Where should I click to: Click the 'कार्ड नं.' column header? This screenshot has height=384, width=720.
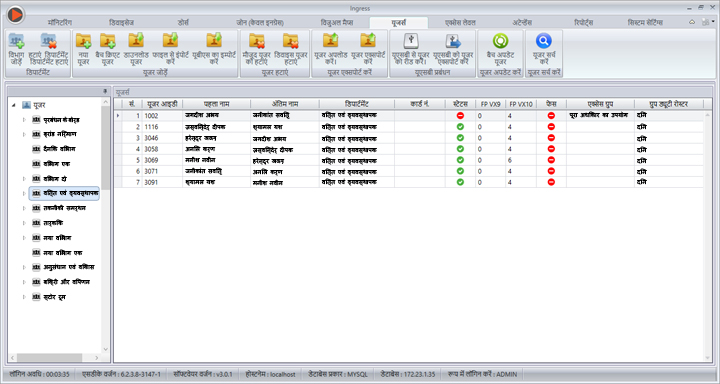[420, 104]
